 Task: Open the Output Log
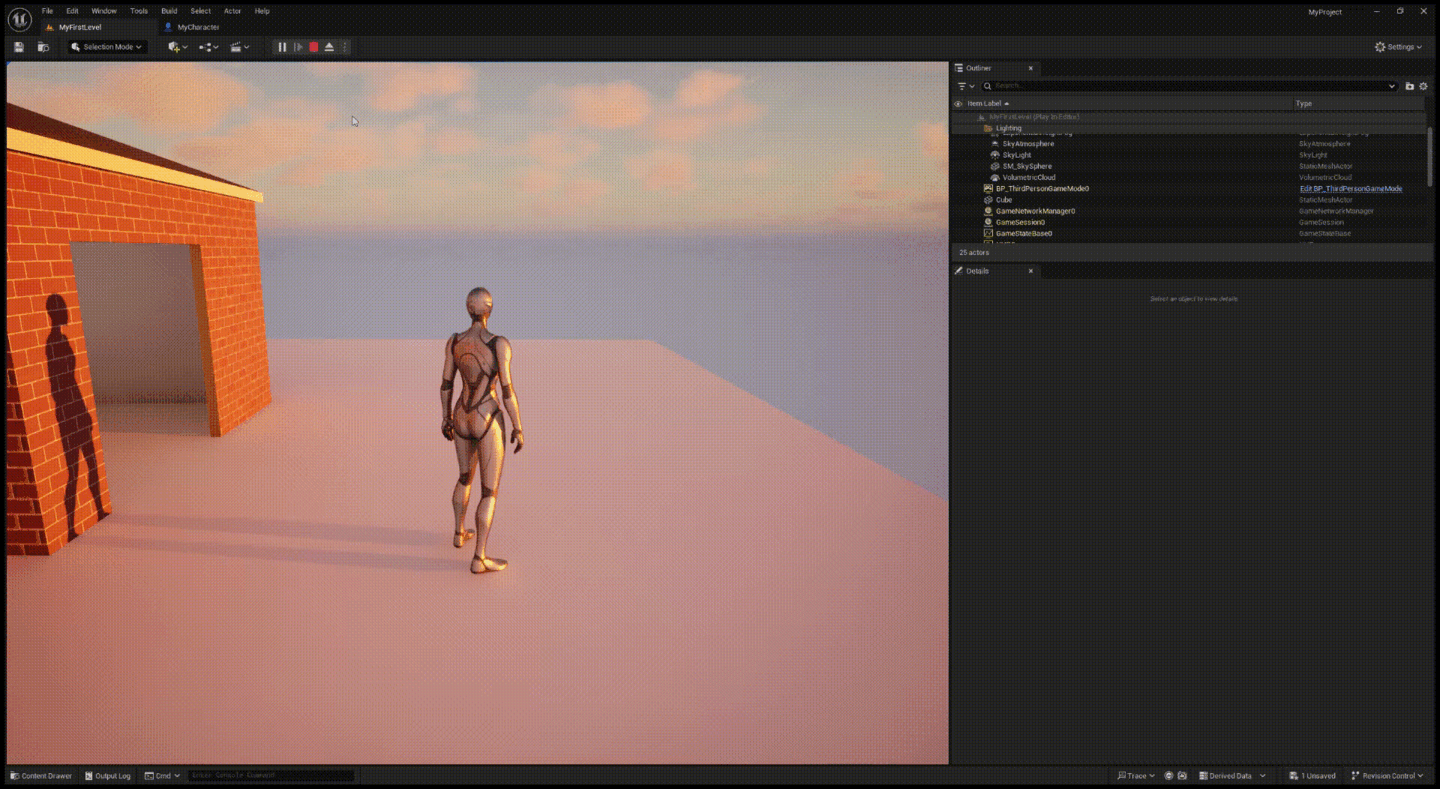[x=108, y=776]
